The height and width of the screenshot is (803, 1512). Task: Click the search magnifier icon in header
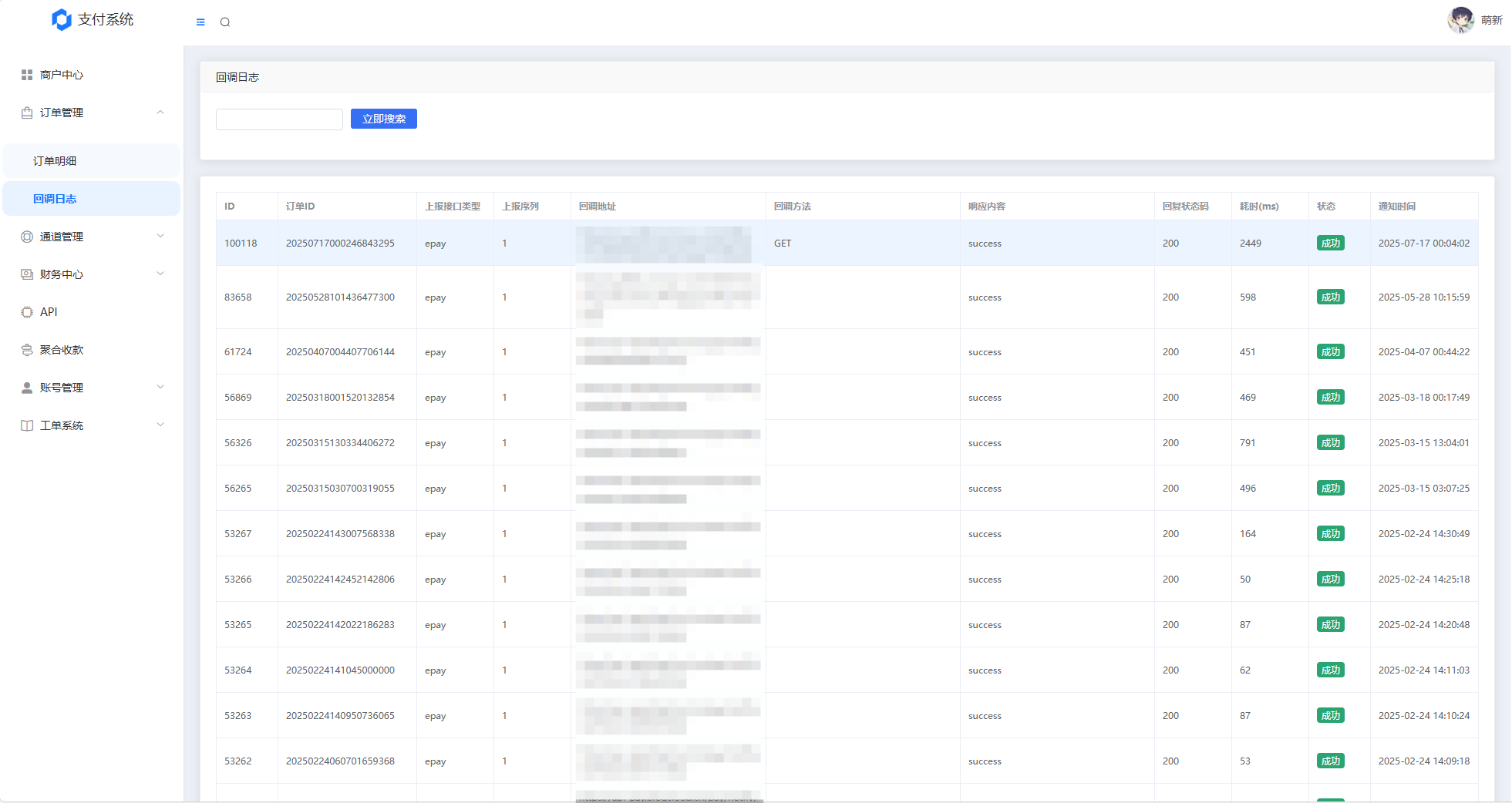(x=225, y=22)
